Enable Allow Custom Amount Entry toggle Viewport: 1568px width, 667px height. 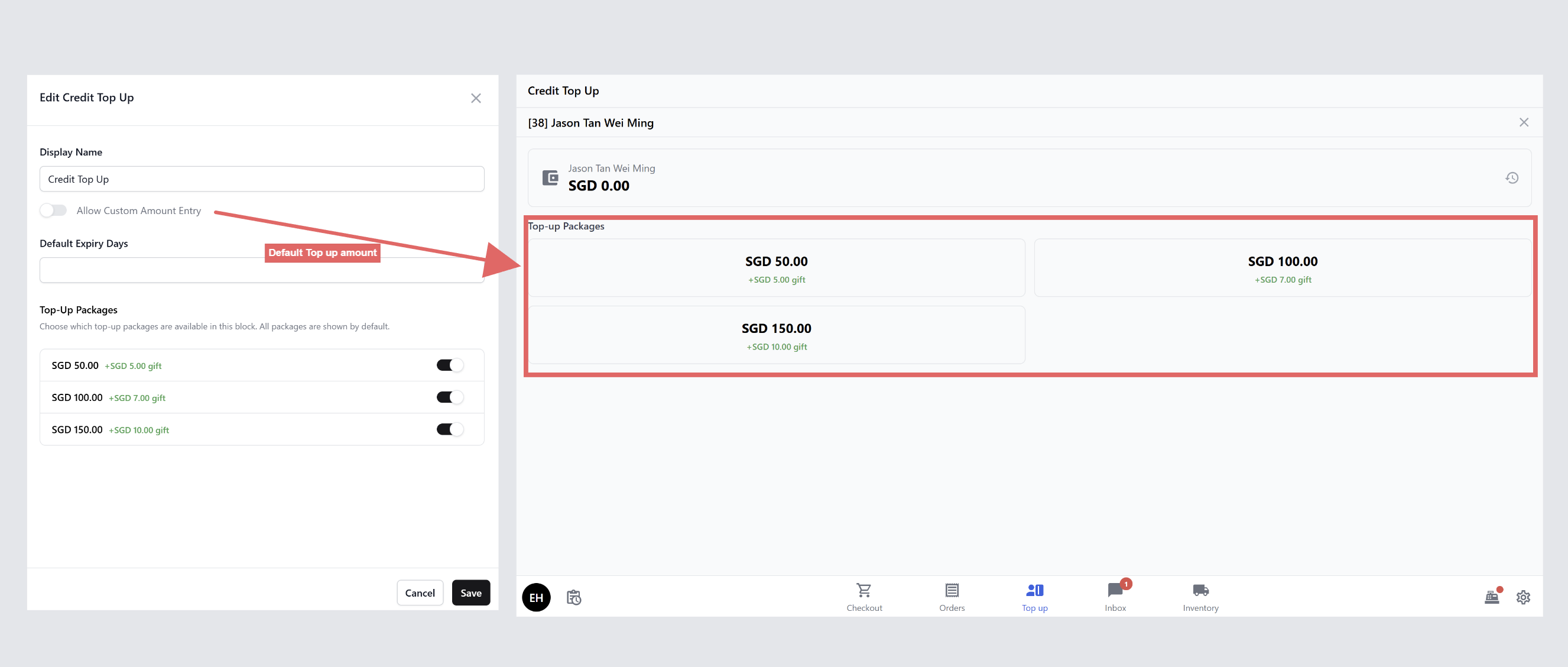click(x=54, y=211)
